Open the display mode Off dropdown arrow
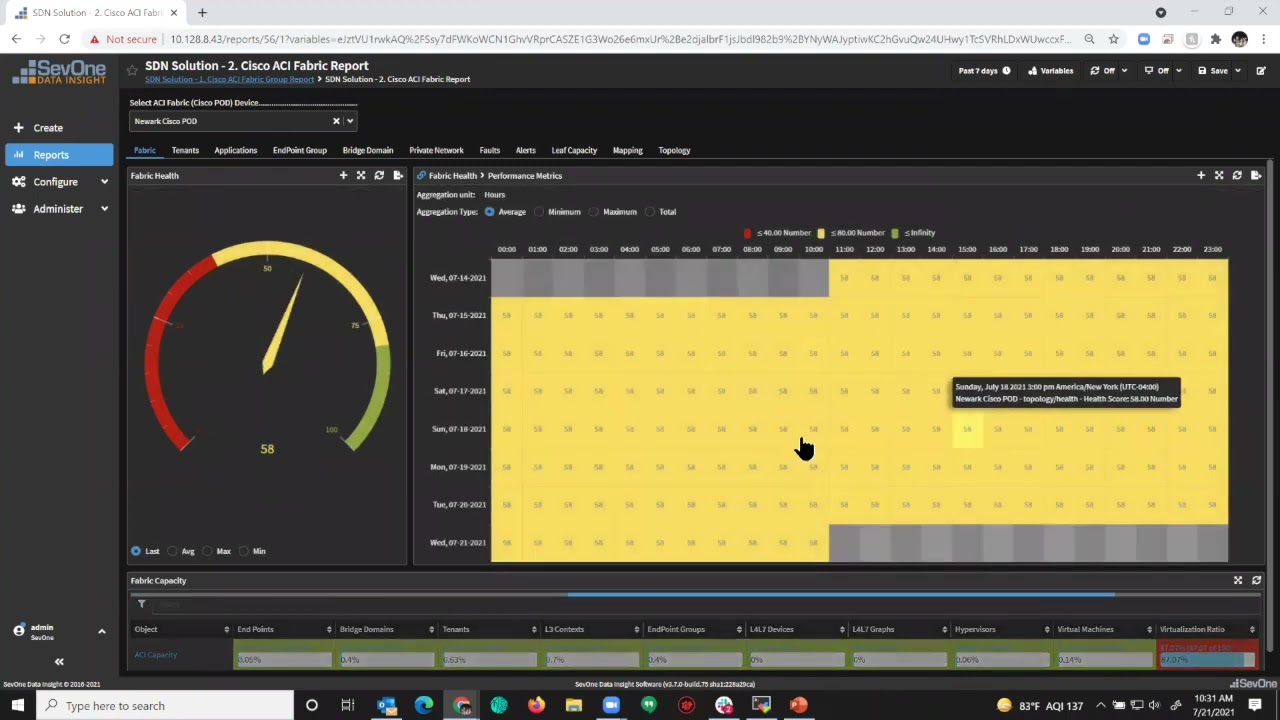1280x720 pixels. (x=1179, y=71)
